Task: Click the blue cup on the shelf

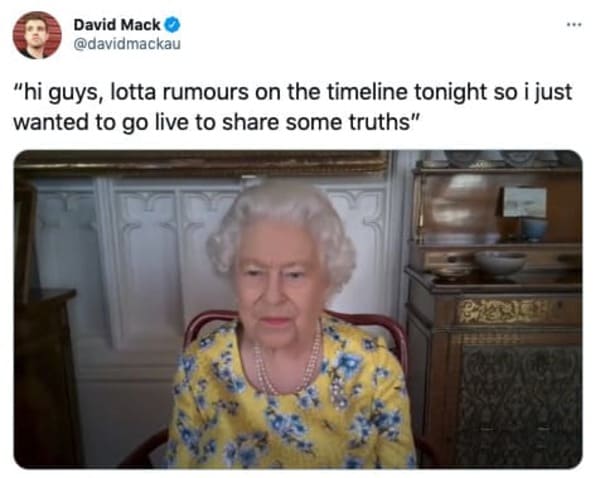Action: [x=535, y=230]
